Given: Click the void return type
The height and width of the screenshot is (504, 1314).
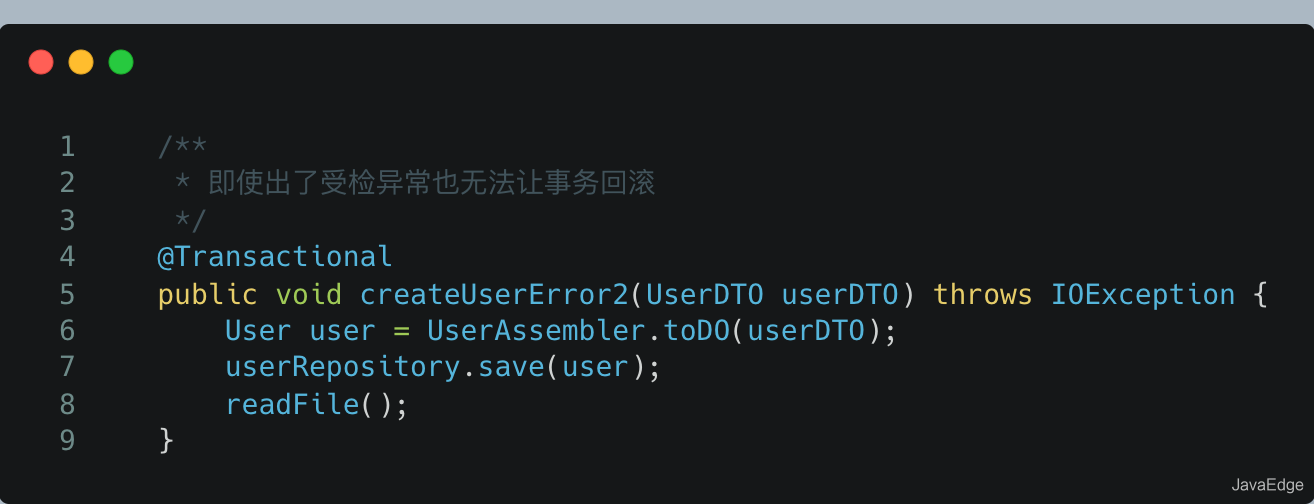Looking at the screenshot, I should click(x=309, y=295).
